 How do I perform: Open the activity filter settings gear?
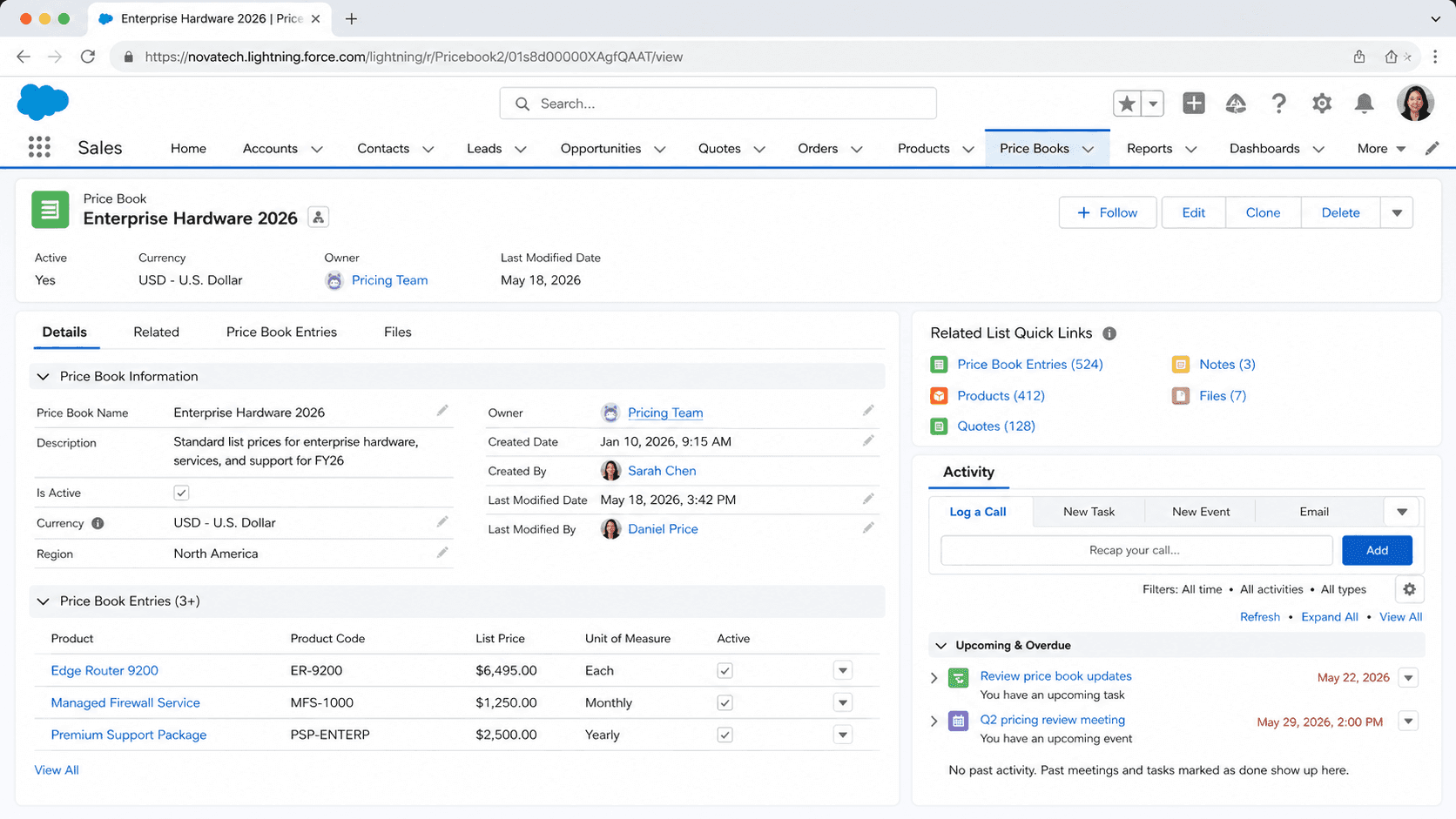click(1409, 589)
